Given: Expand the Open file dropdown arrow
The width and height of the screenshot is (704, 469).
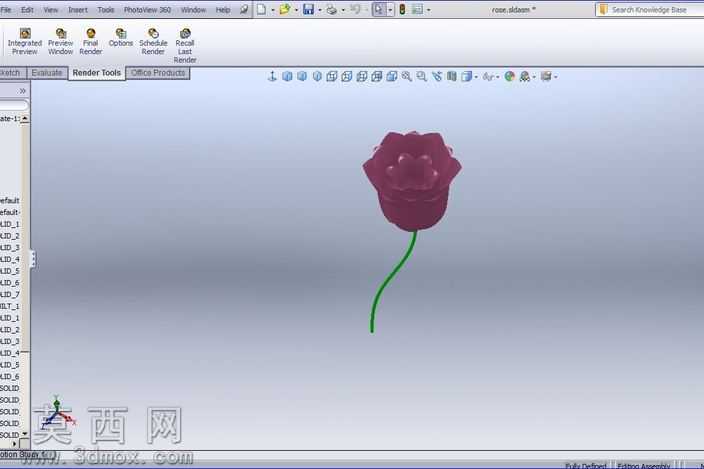Looking at the screenshot, I should 296,10.
